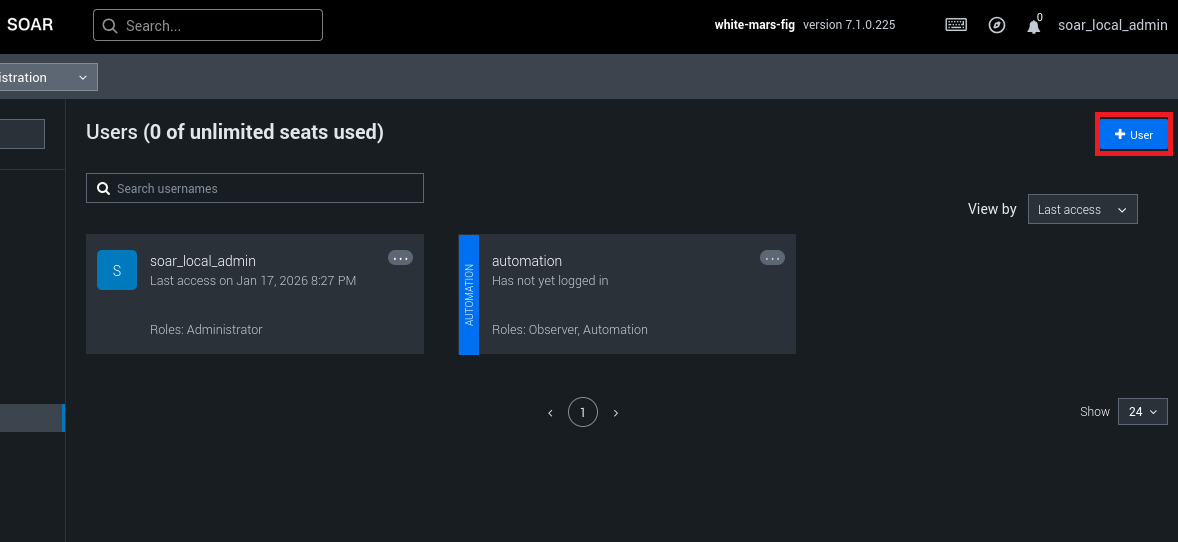Click the SOAR logo in the header
The height and width of the screenshot is (542, 1178).
(30, 25)
